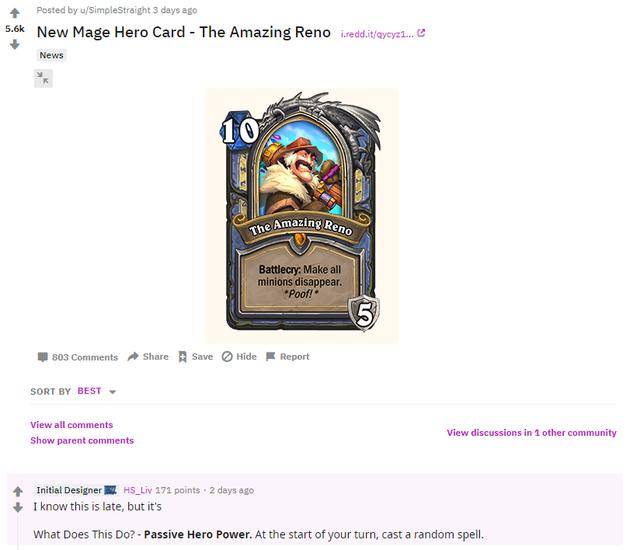The image size is (640, 550).
Task: Click the Amazing Reno card image
Action: [302, 215]
